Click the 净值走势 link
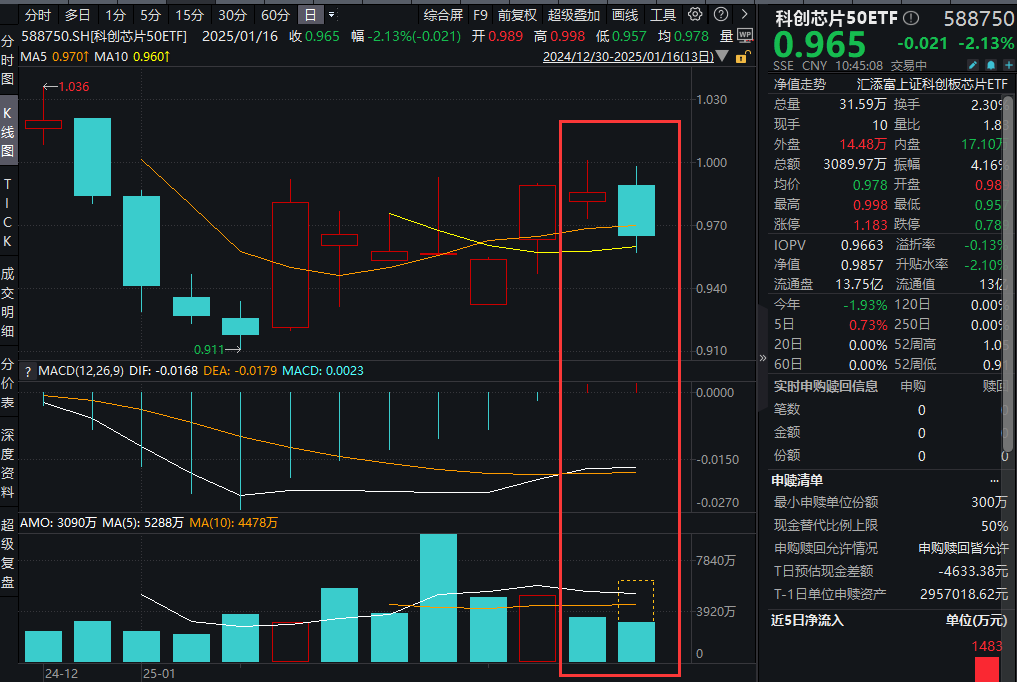The width and height of the screenshot is (1017, 682). [800, 85]
